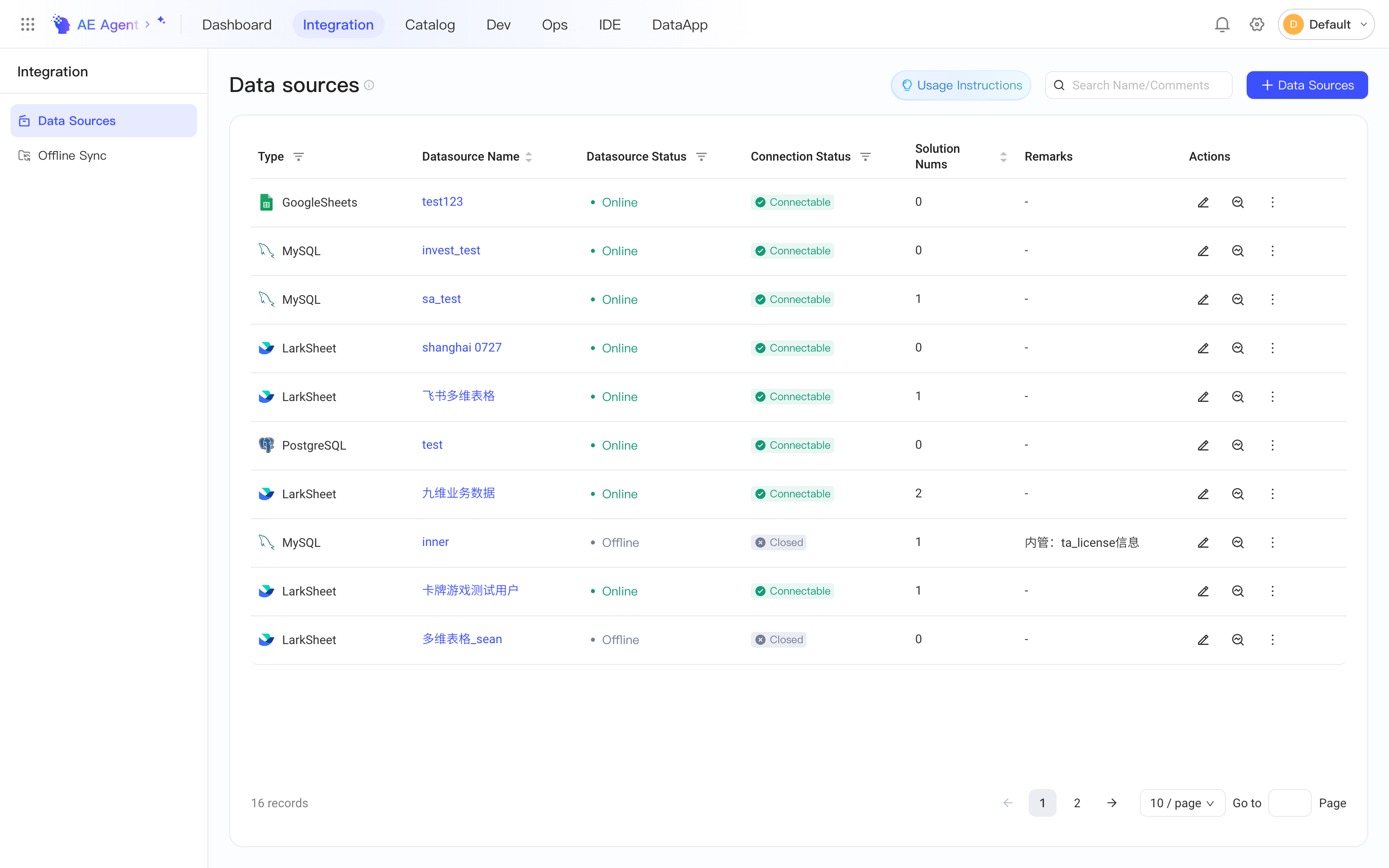
Task: Click the notification bell icon
Action: pyautogui.click(x=1222, y=24)
